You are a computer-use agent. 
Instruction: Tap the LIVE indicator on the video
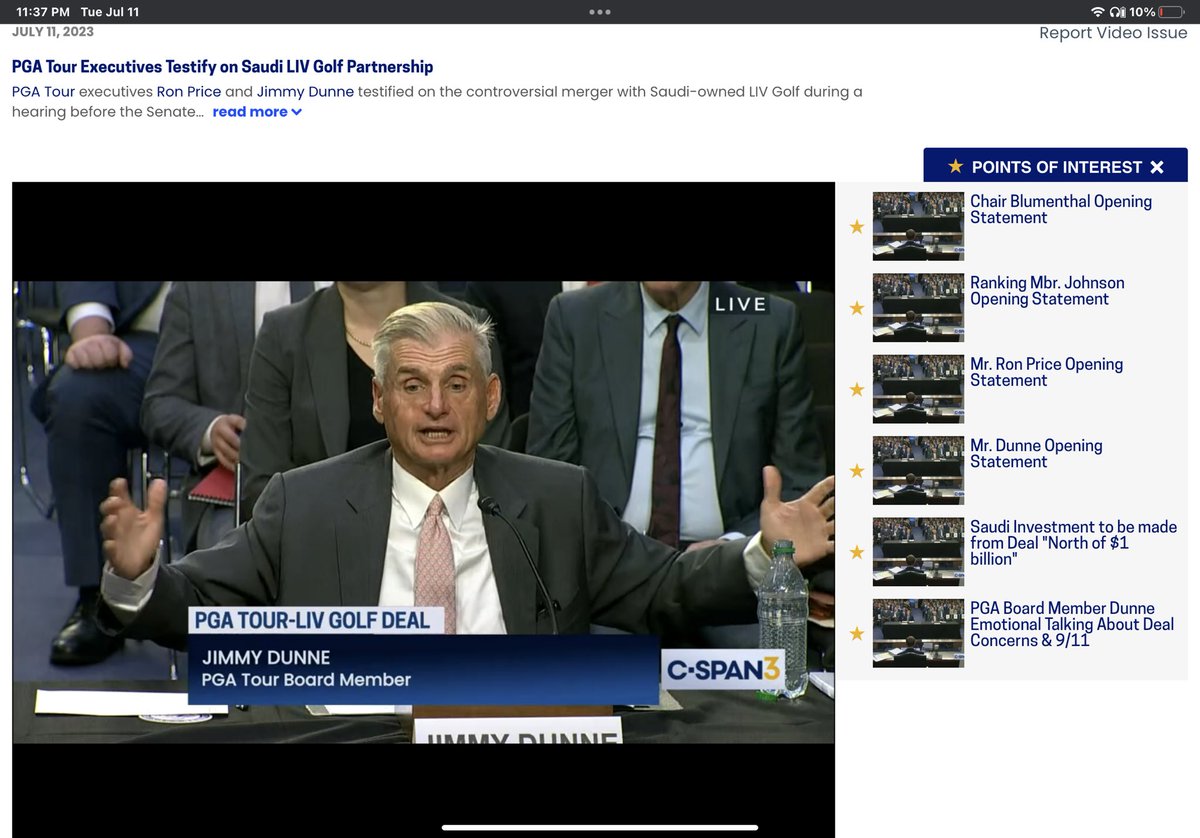click(741, 304)
